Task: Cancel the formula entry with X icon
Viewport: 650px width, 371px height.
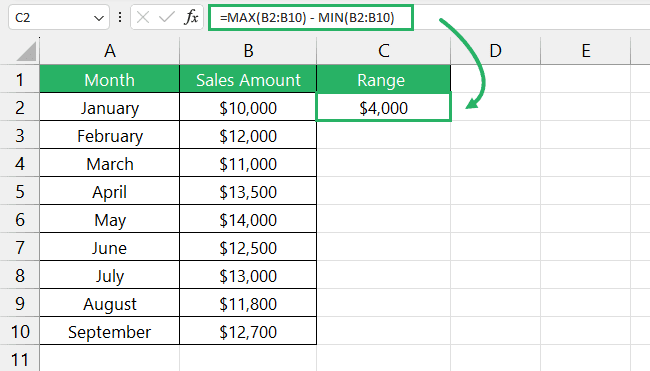Action: (143, 17)
